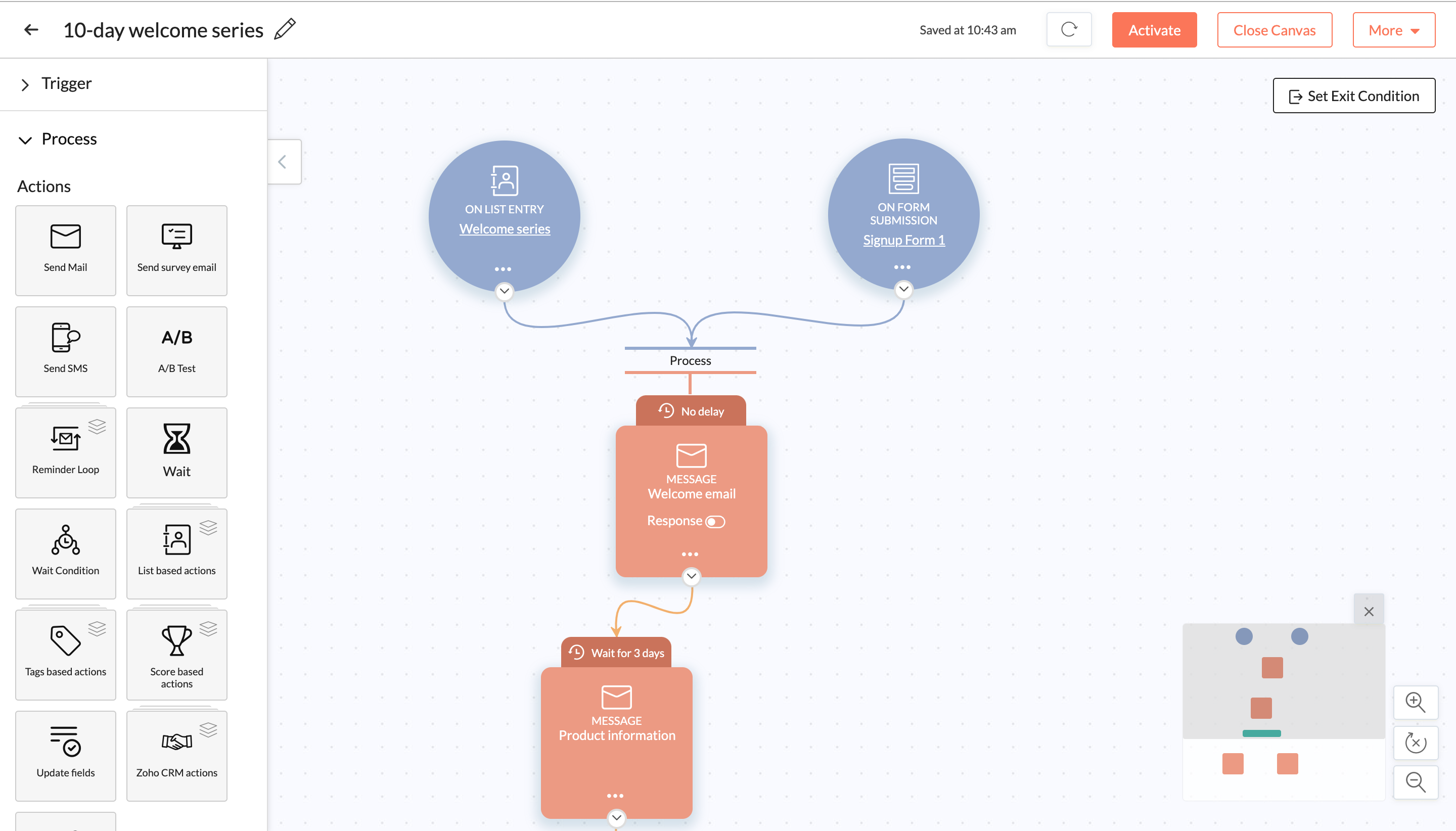Click the Activate button
Image resolution: width=1456 pixels, height=831 pixels.
pos(1154,29)
